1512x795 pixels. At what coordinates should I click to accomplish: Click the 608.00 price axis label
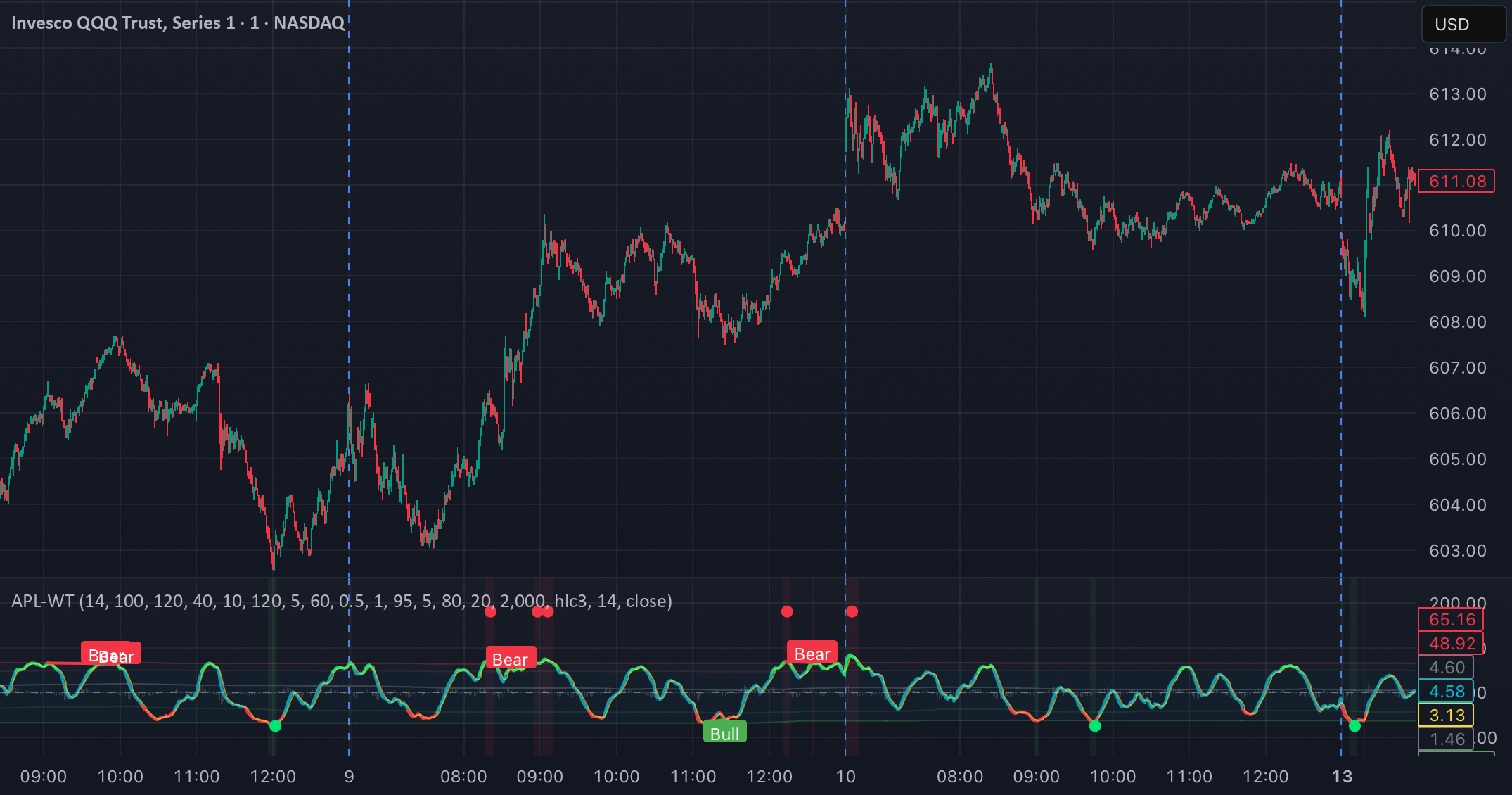pyautogui.click(x=1458, y=322)
